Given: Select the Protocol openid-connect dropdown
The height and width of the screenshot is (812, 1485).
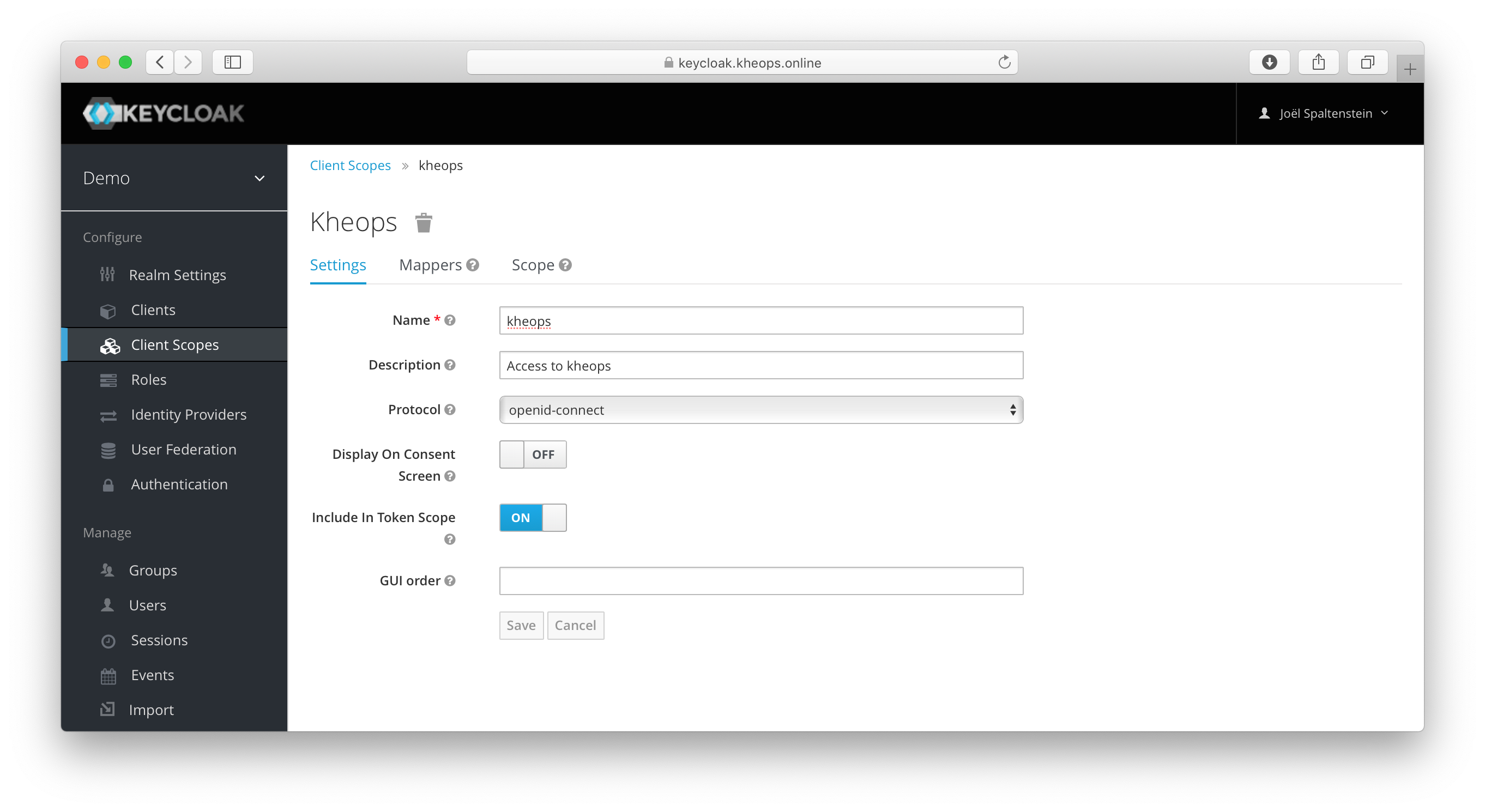Looking at the screenshot, I should click(761, 409).
